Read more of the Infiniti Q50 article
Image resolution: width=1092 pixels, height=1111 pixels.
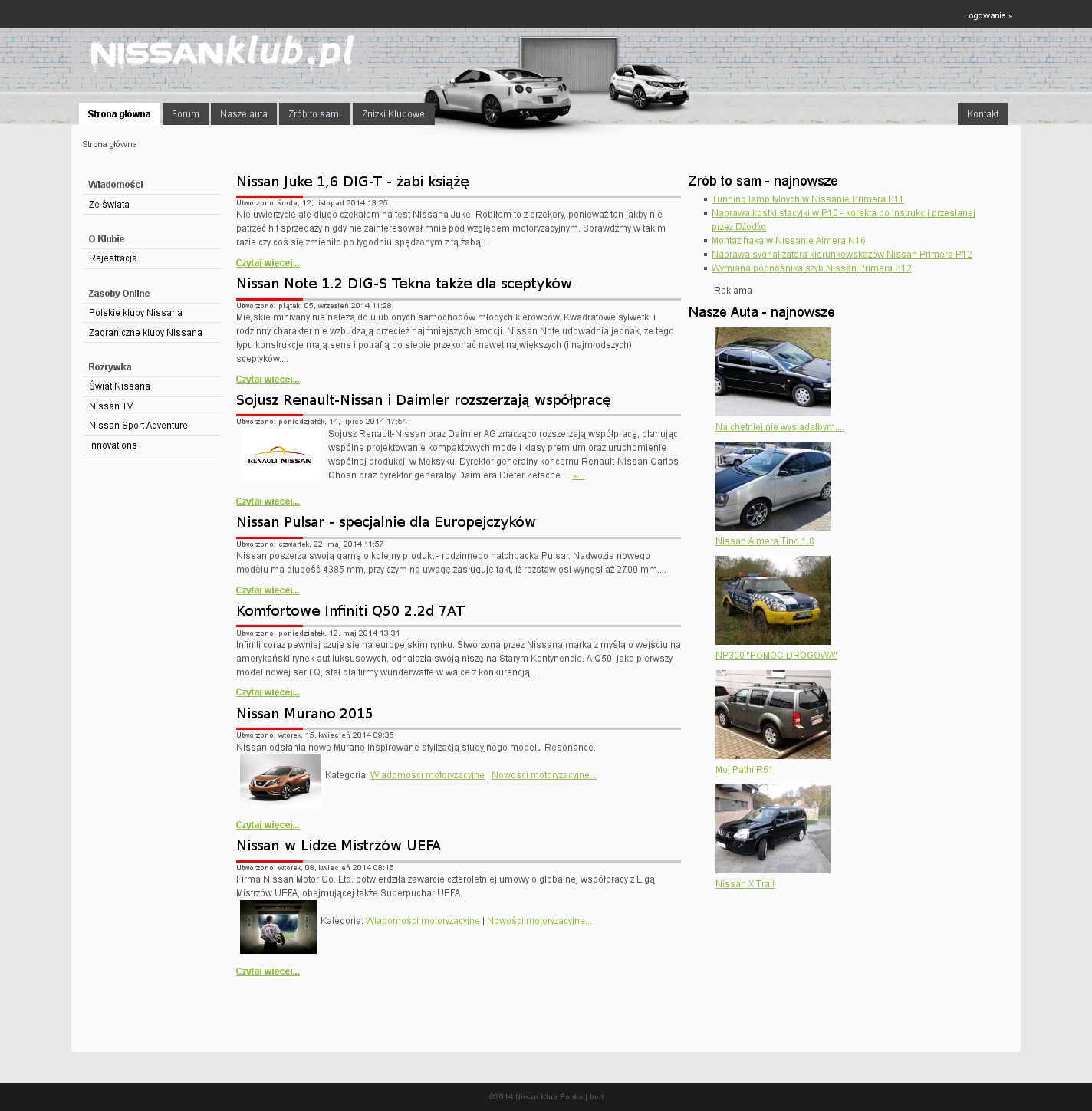click(268, 692)
